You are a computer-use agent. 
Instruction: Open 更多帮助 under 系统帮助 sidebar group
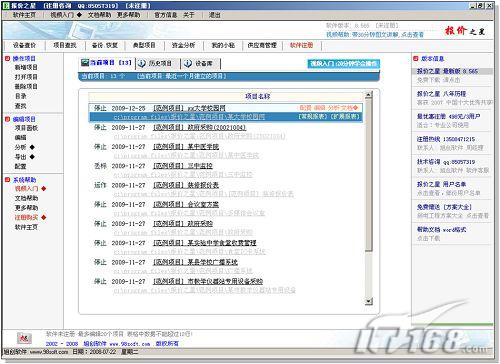tap(26, 208)
